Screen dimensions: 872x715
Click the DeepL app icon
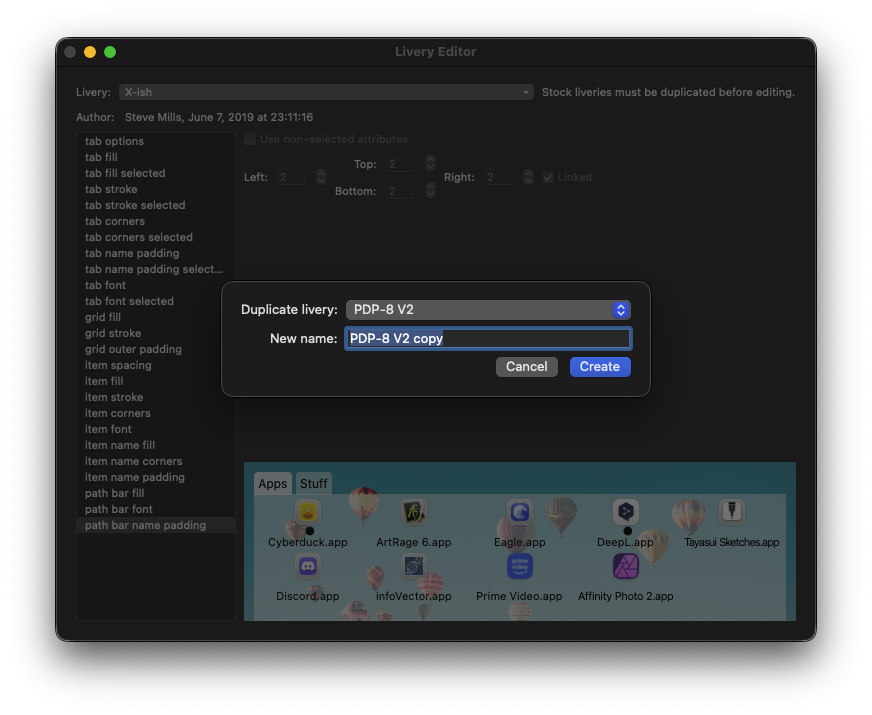(x=626, y=512)
